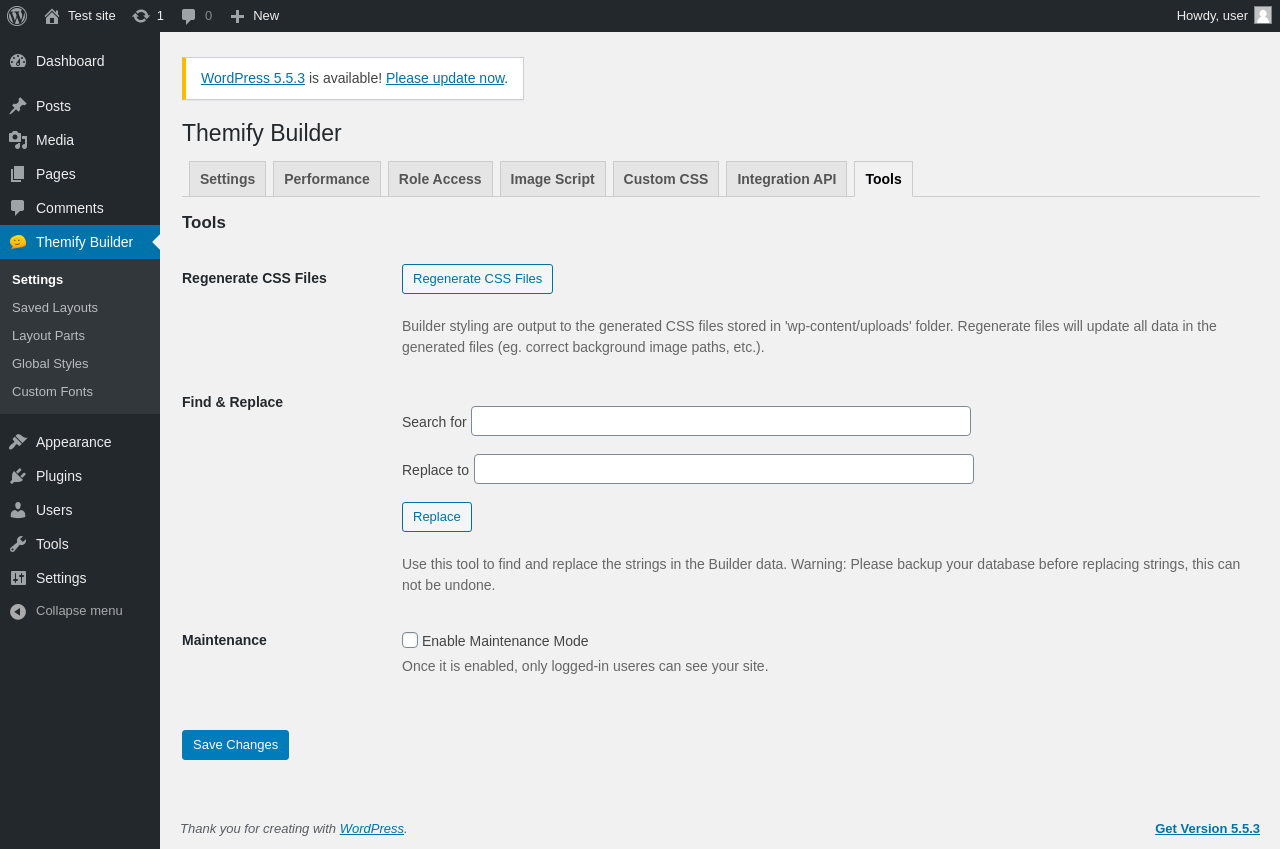
Task: Click the Dashboard gauge icon
Action: point(18,61)
